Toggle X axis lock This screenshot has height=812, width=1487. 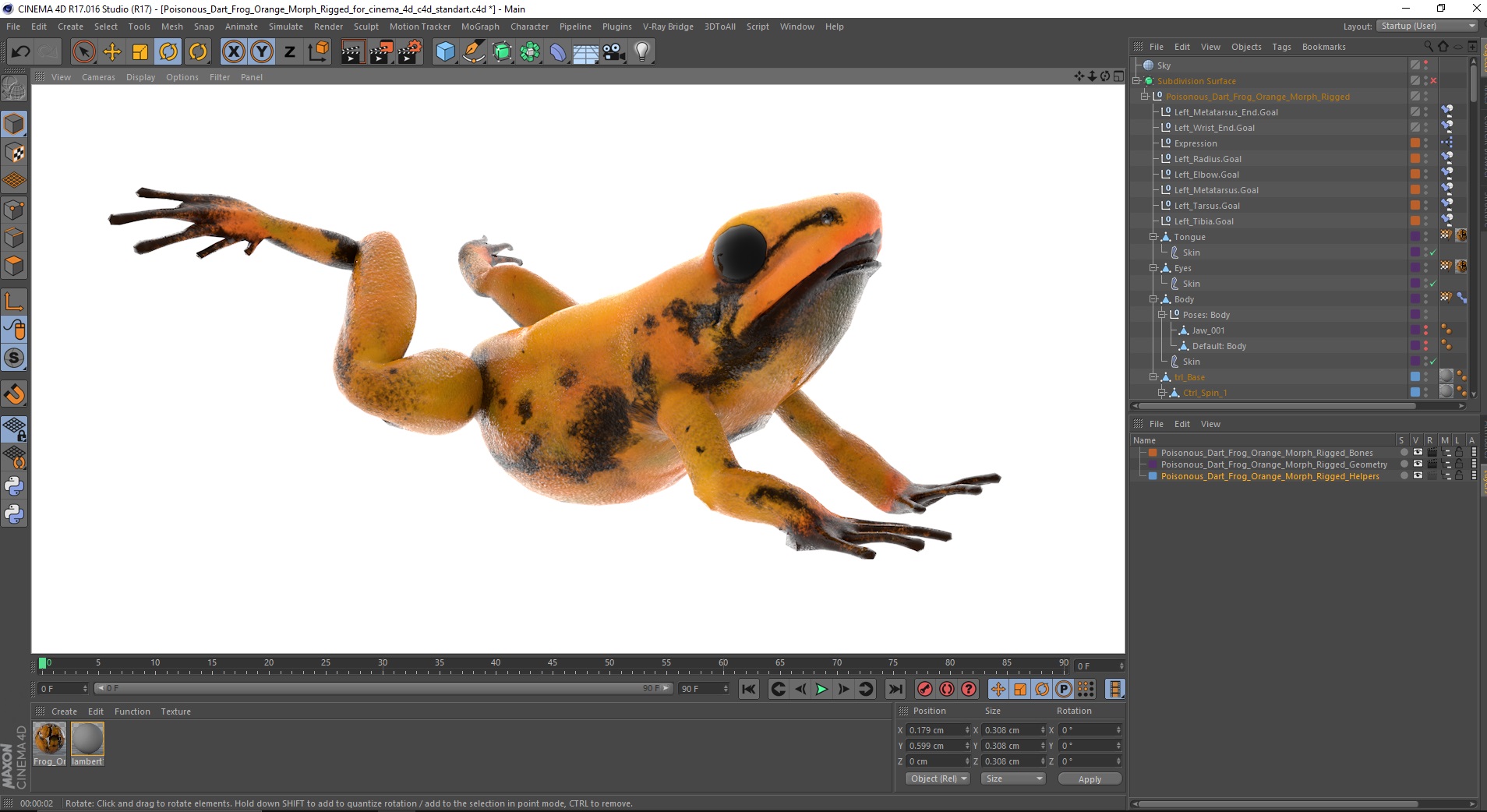click(233, 52)
